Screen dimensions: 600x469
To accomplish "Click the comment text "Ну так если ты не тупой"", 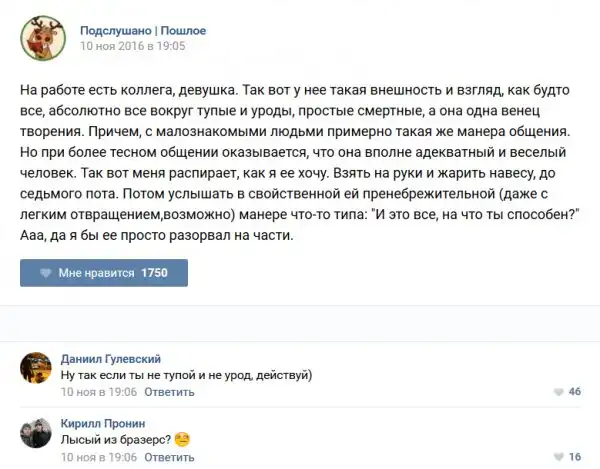I will pyautogui.click(x=187, y=375).
